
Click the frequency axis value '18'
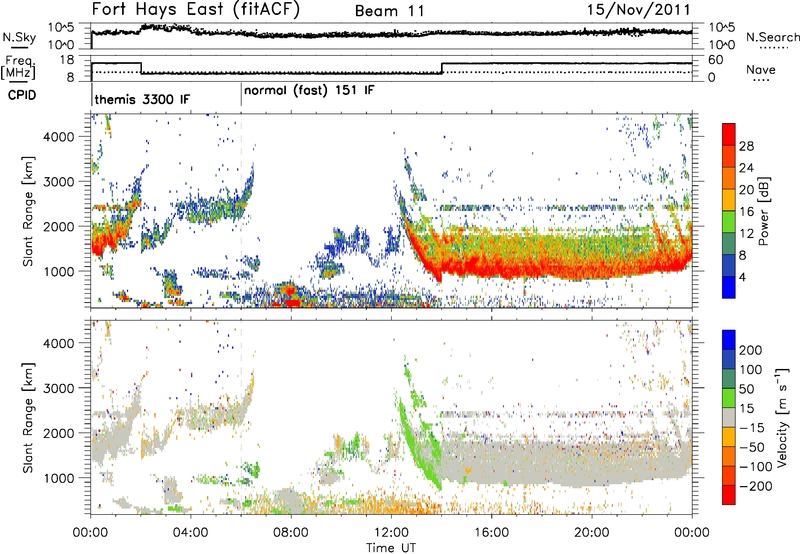[66, 60]
